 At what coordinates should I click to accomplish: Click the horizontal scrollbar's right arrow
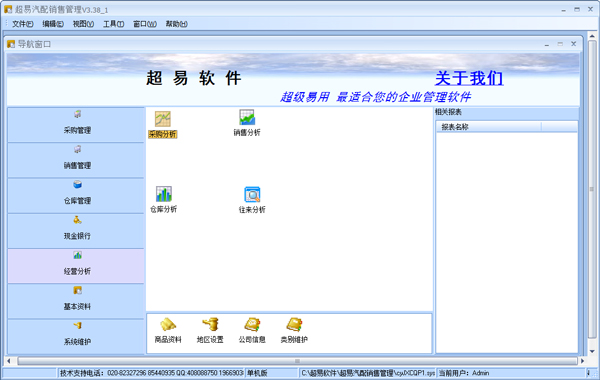pos(582,361)
